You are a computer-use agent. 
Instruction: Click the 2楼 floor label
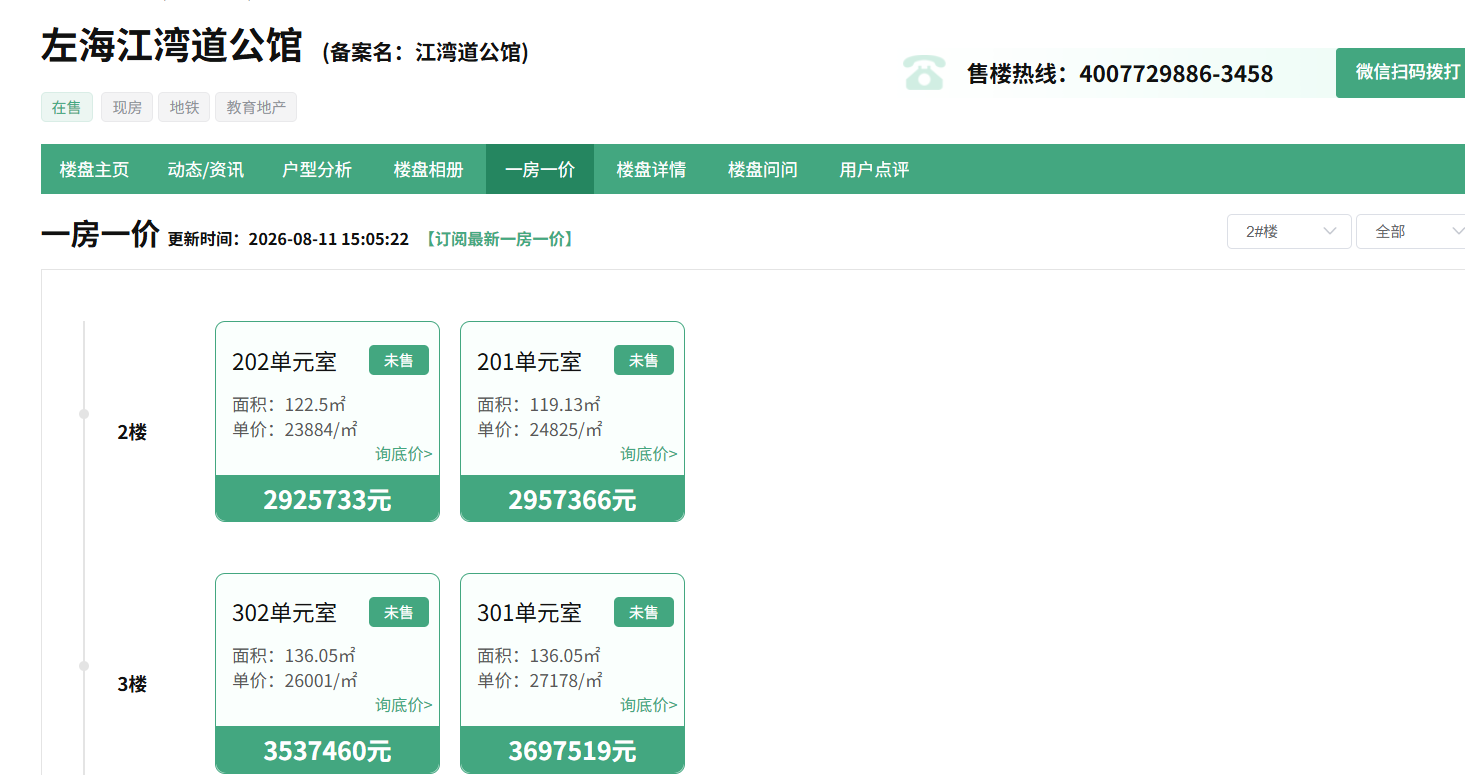[x=132, y=433]
